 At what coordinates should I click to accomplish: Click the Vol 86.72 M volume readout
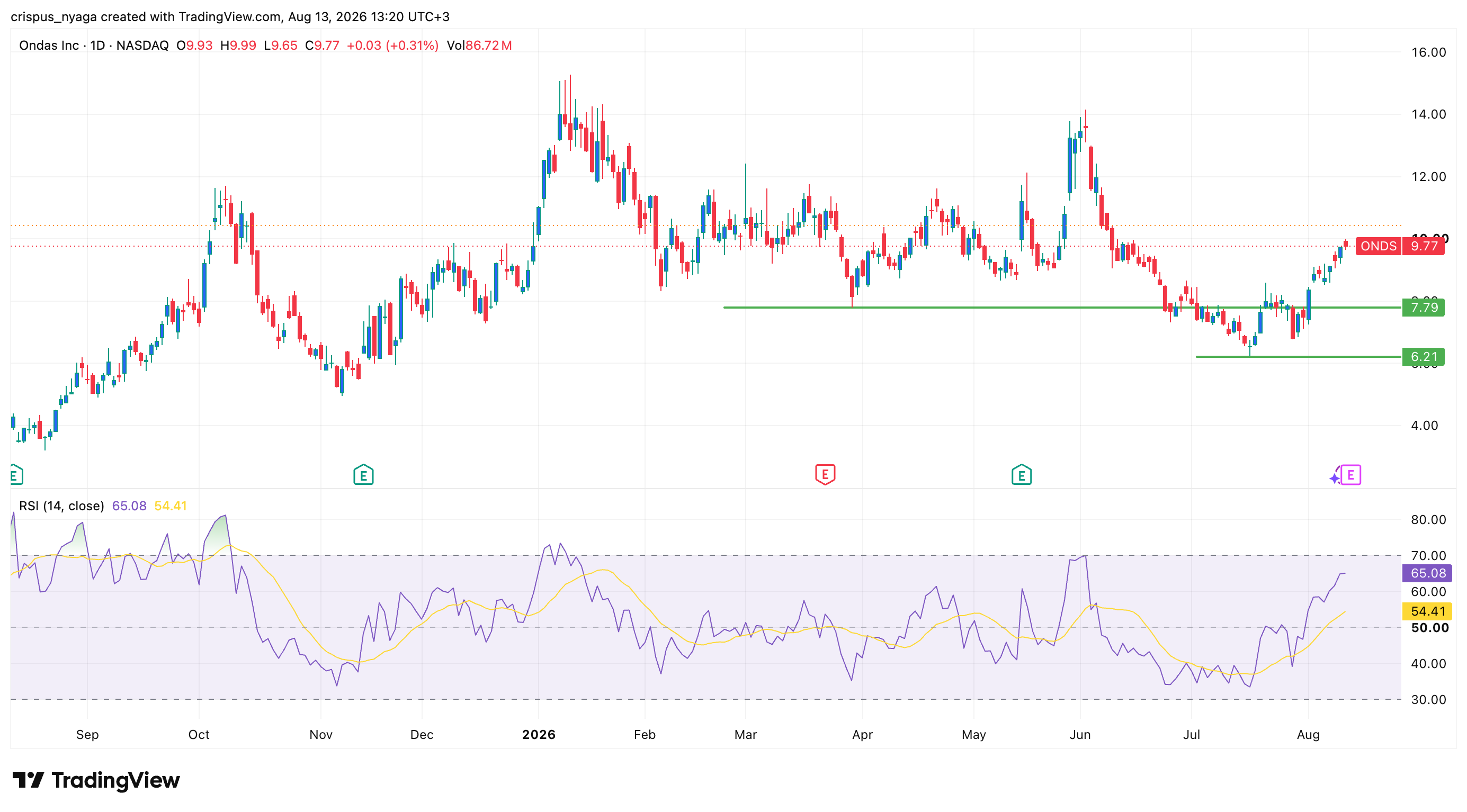coord(479,46)
